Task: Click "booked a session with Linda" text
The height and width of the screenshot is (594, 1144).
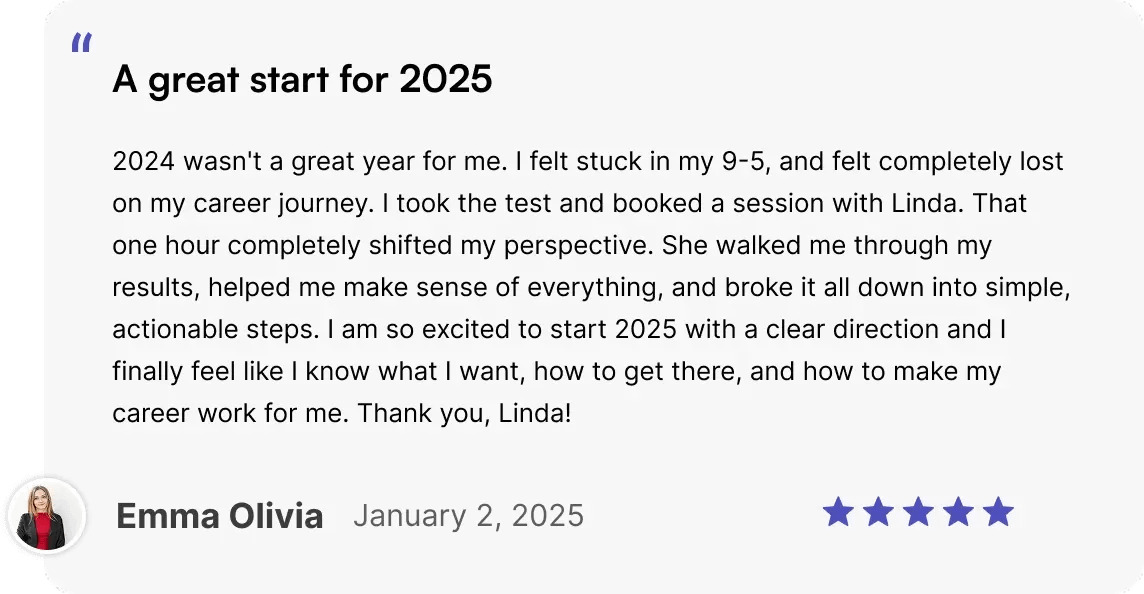Action: [x=784, y=203]
